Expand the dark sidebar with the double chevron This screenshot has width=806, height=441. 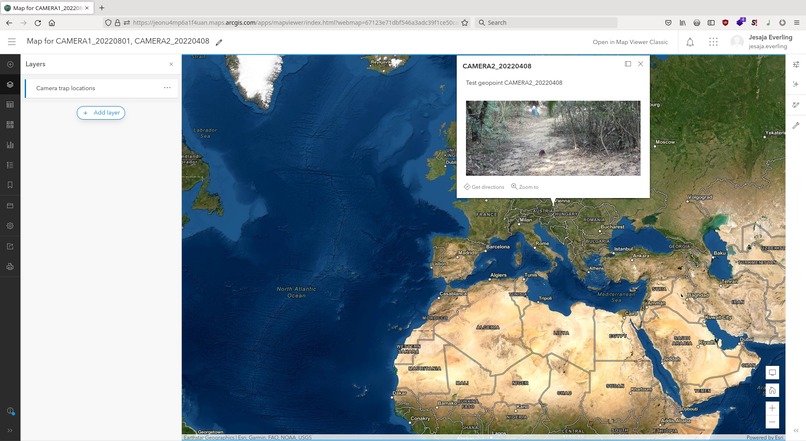point(10,430)
